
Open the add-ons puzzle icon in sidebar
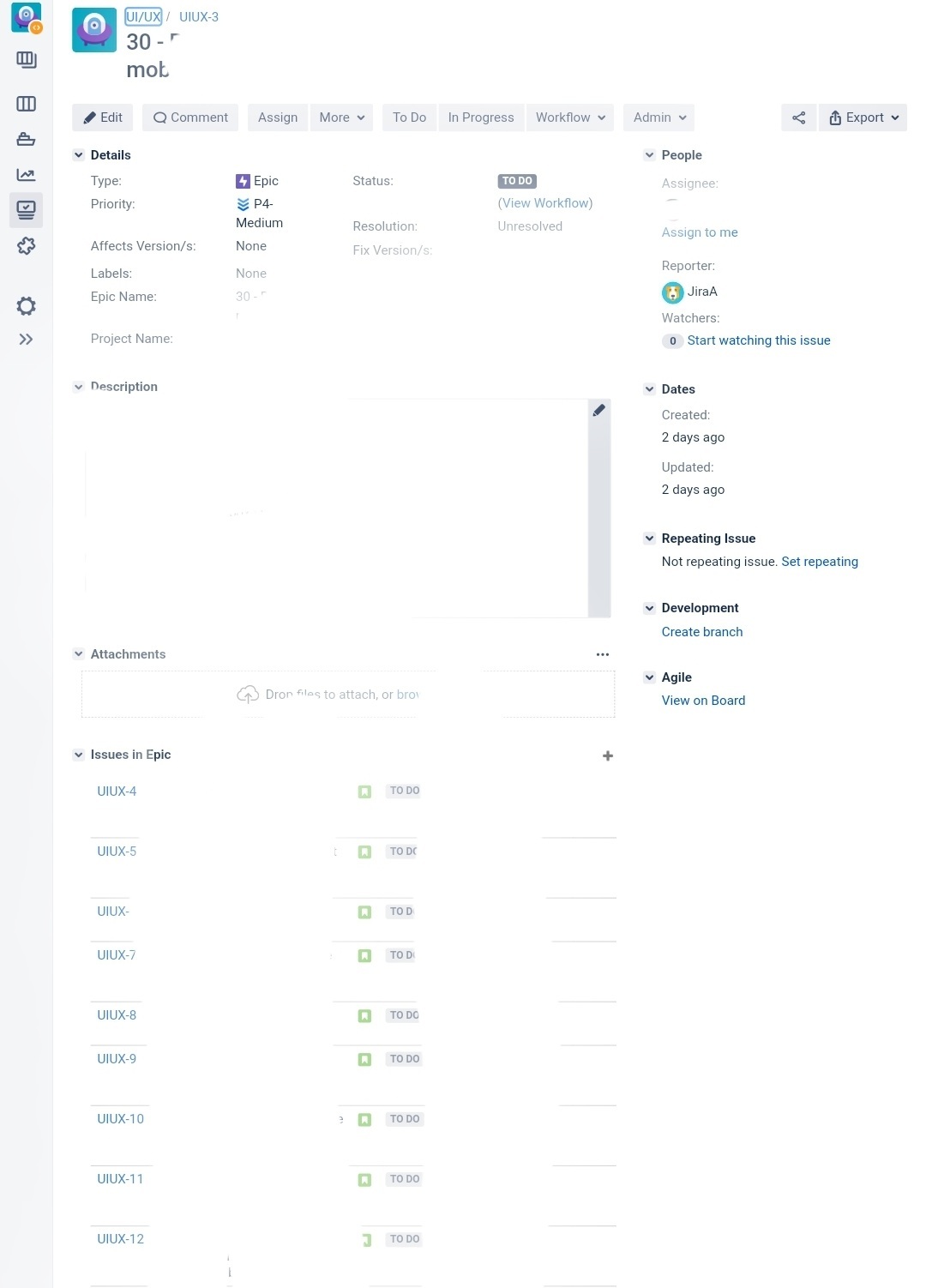(27, 246)
